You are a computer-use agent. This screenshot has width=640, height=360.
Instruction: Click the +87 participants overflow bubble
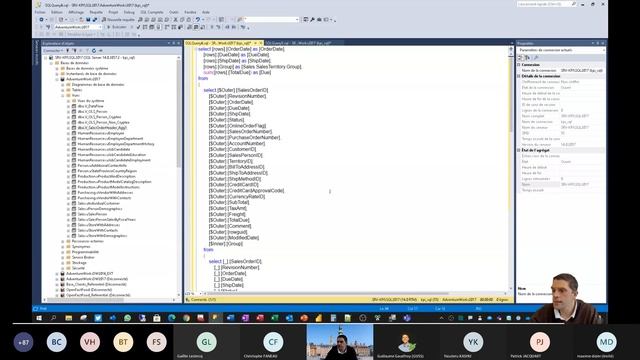(x=23, y=342)
